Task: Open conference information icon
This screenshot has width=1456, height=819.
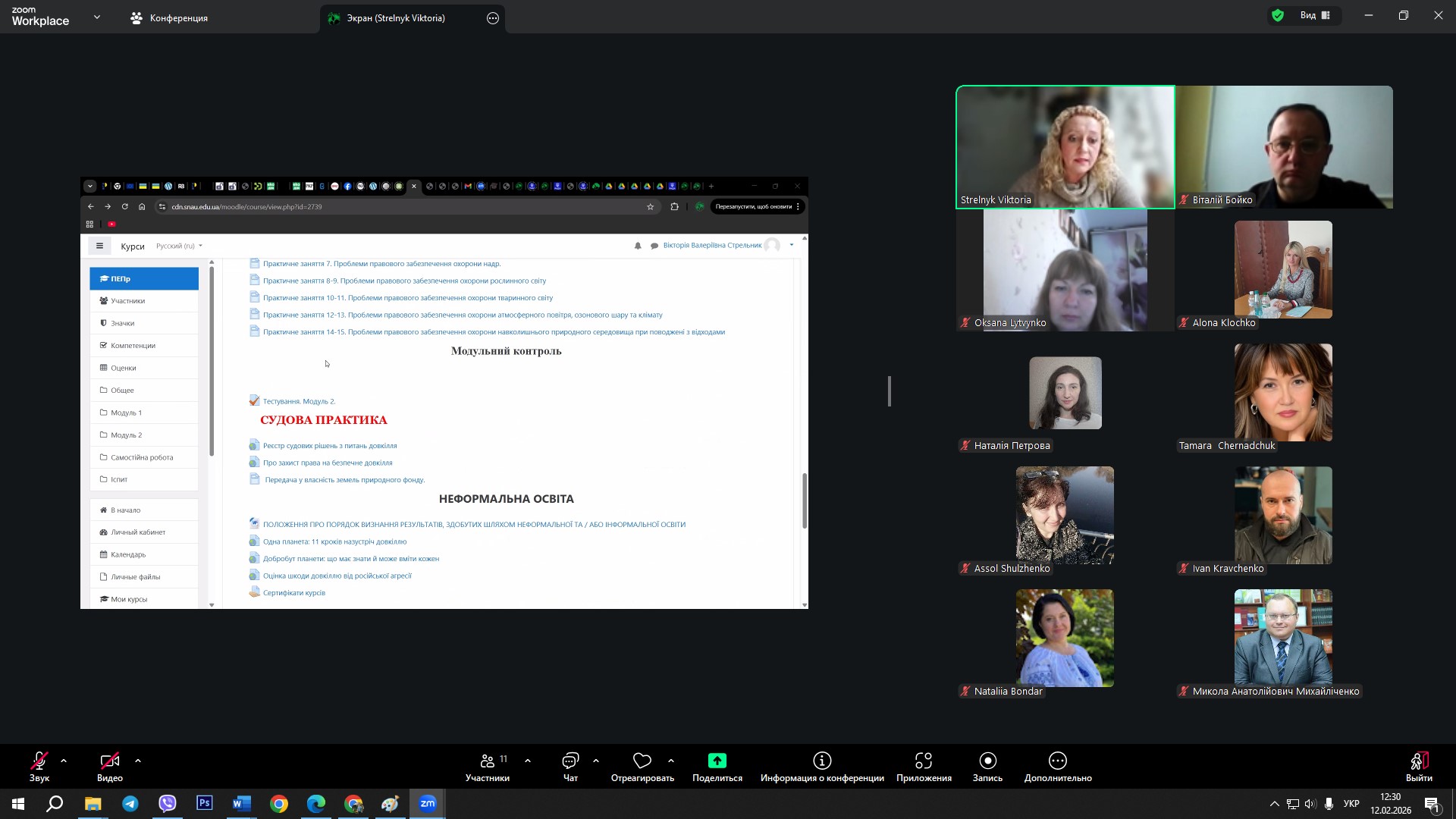Action: 822,761
